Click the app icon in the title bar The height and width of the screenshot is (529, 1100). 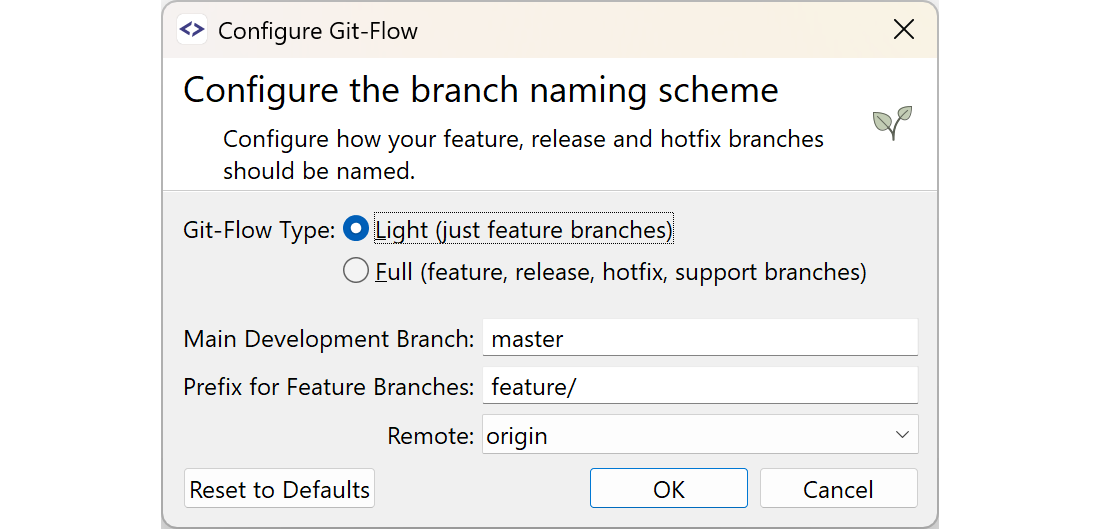192,29
